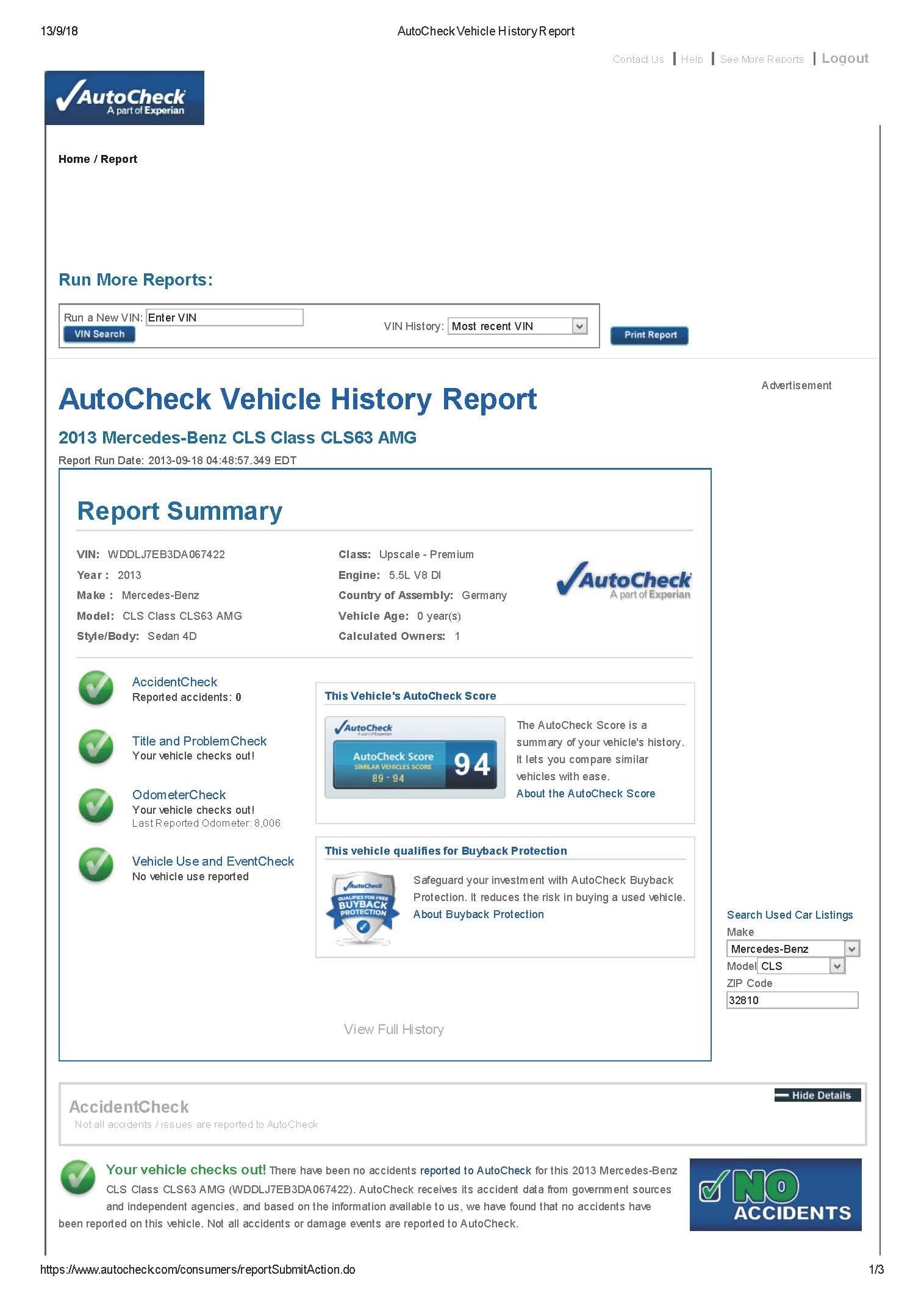
Task: Click the green checkmark beside AccidentCheck
Action: point(96,688)
